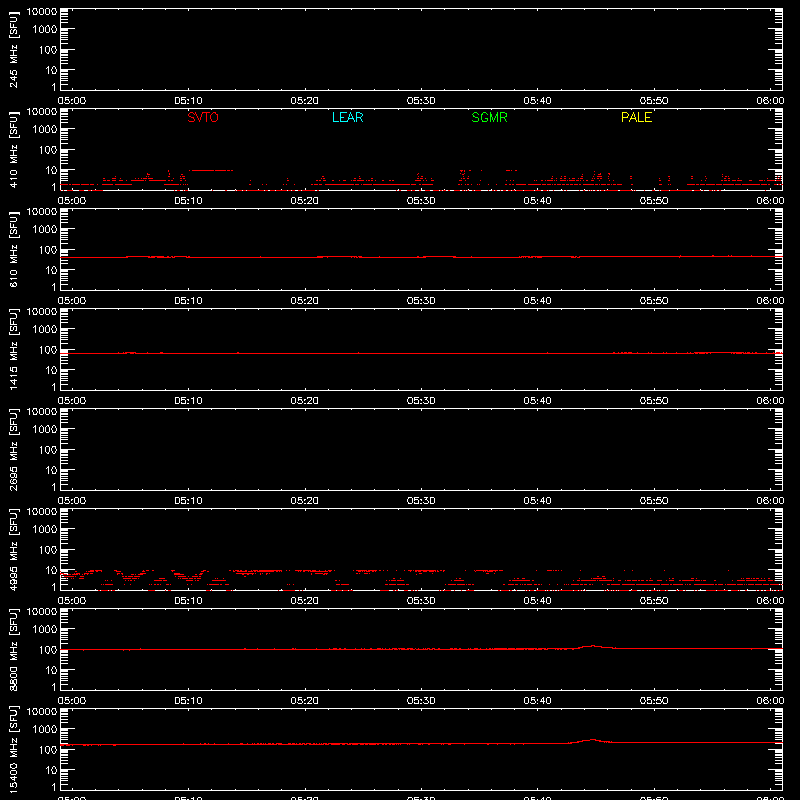
Task: Click 06:00 time label below 410 MHz panel
Action: pos(770,201)
